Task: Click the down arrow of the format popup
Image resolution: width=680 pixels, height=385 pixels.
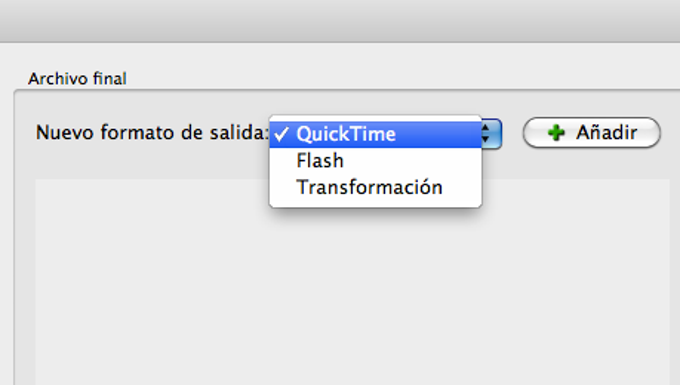Action: (x=486, y=139)
